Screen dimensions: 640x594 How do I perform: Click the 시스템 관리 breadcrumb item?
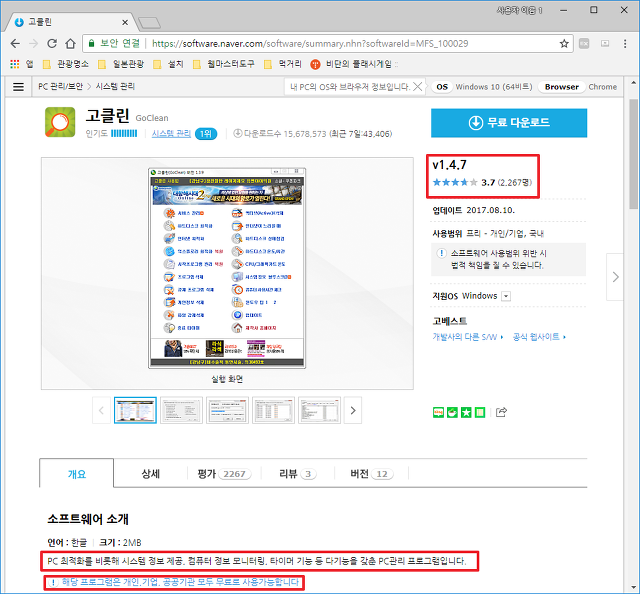pos(115,87)
